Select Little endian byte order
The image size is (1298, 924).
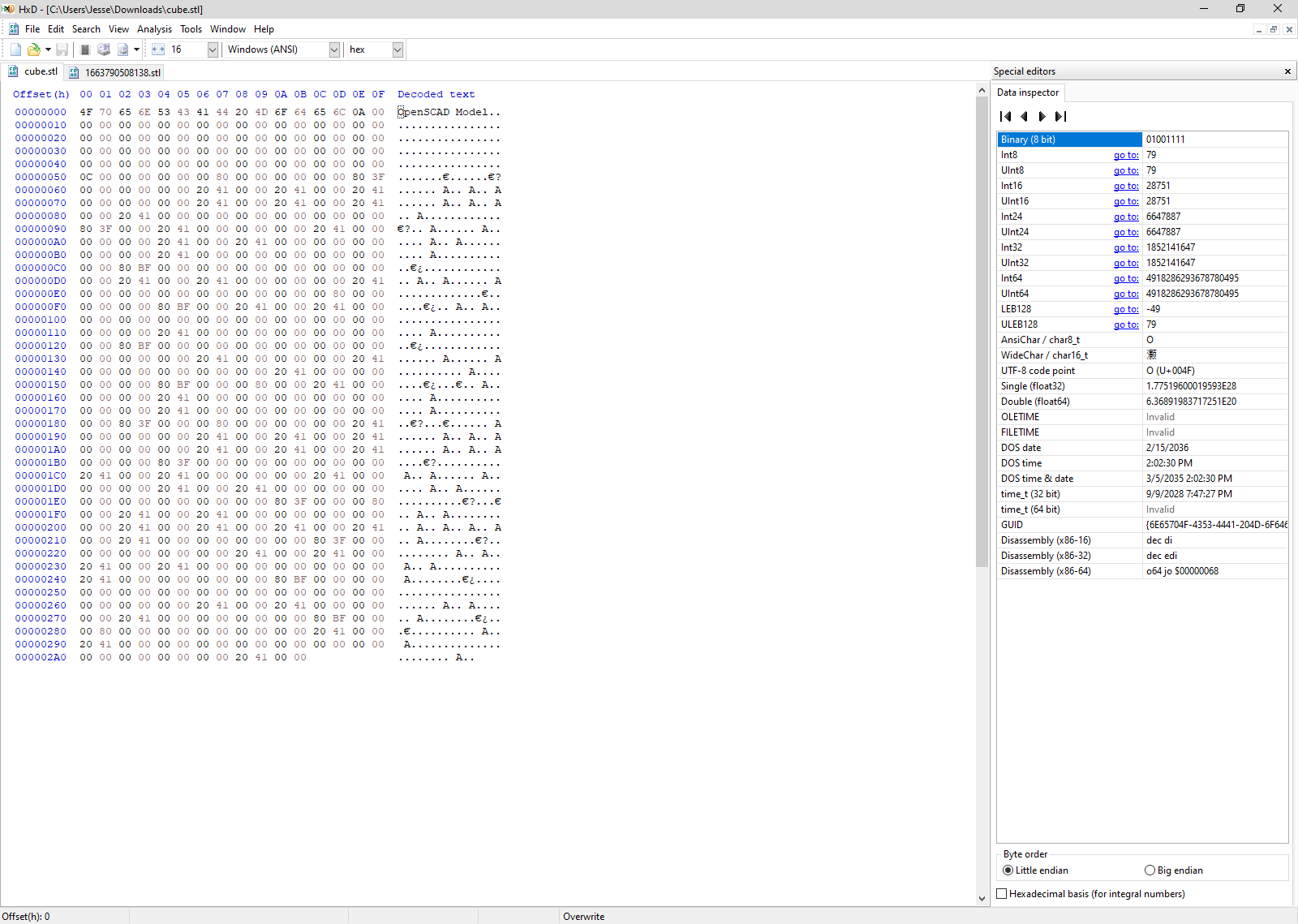pos(1035,870)
